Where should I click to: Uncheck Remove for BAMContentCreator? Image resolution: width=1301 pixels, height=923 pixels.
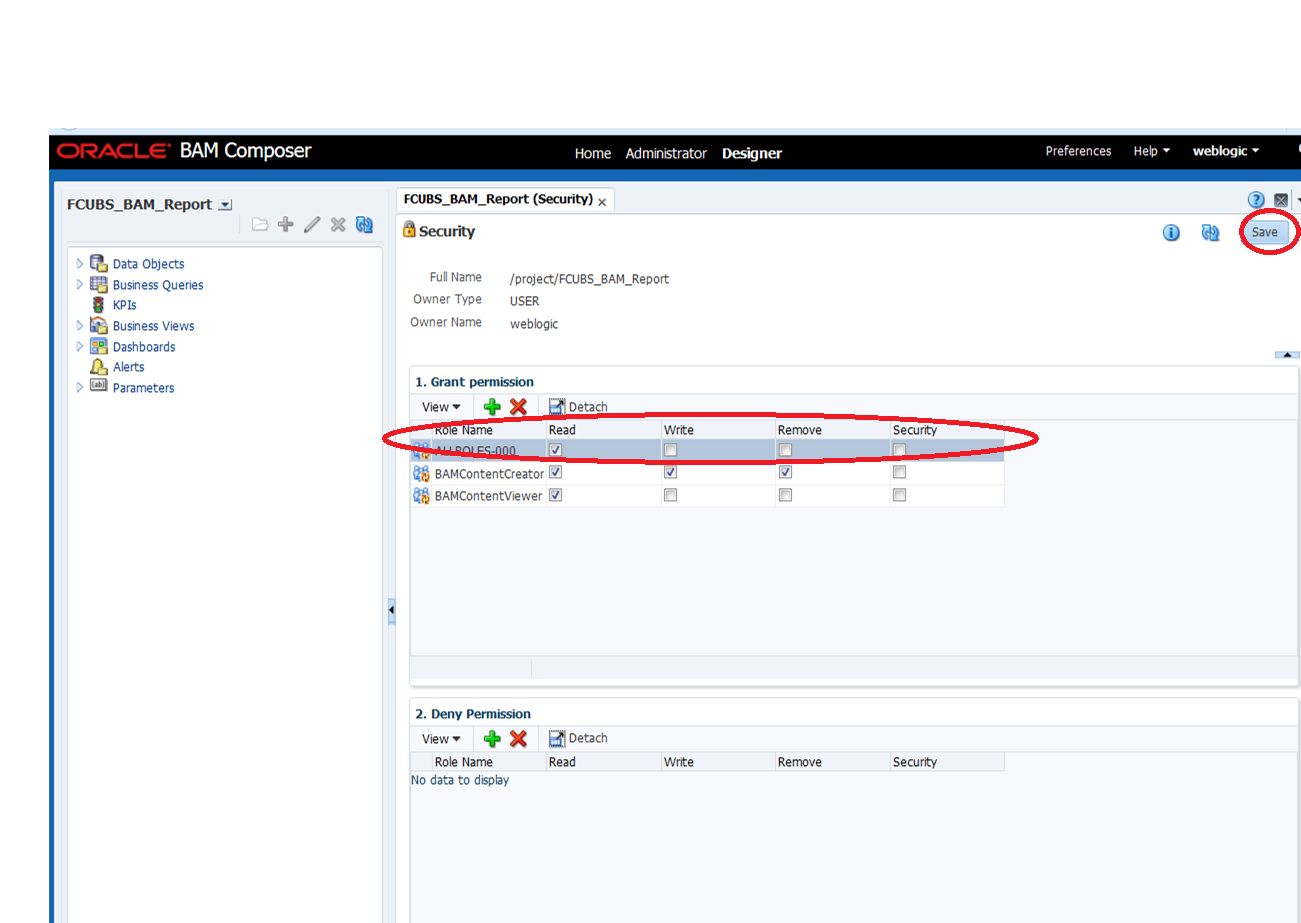[786, 472]
